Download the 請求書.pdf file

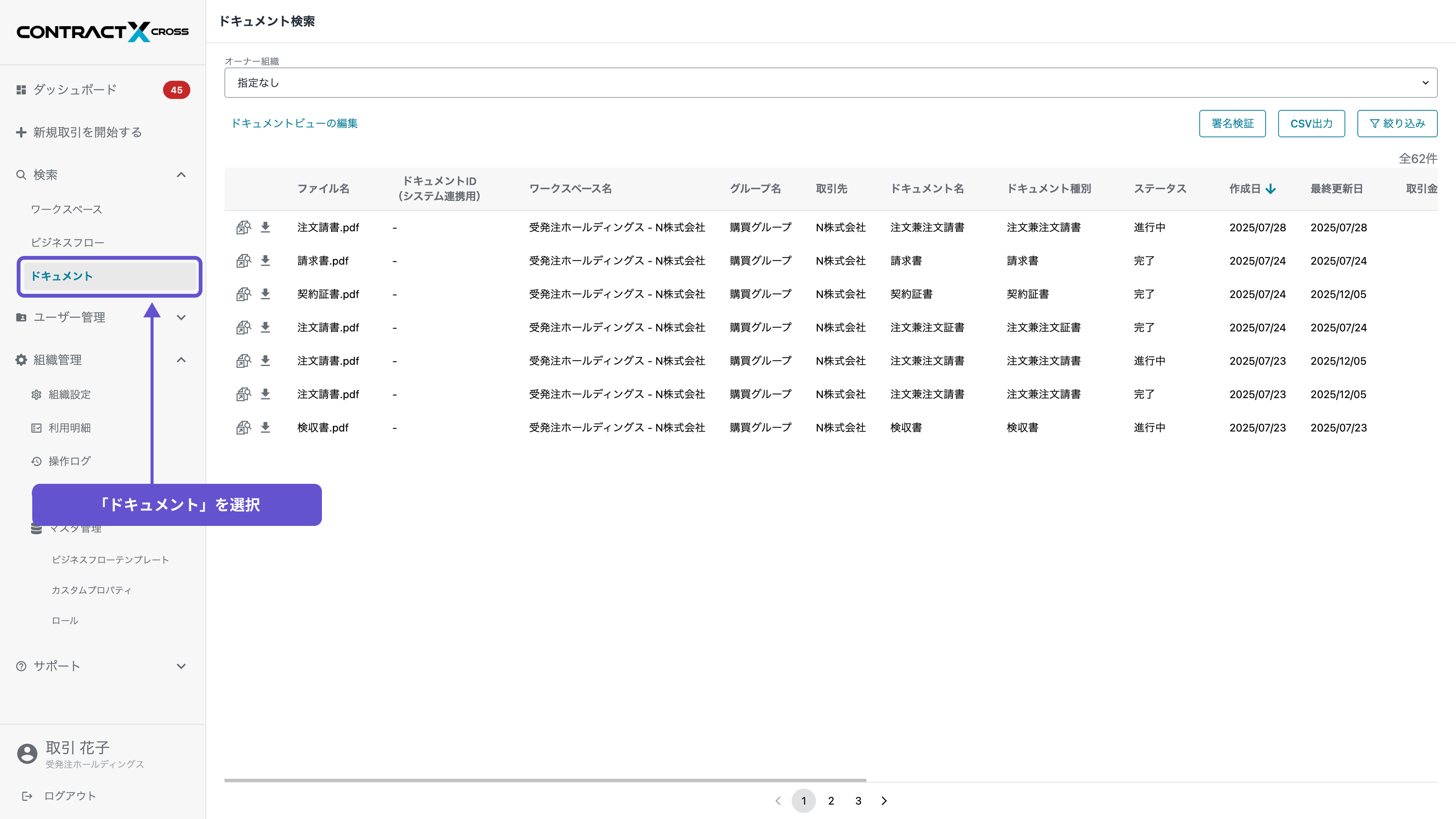click(x=265, y=260)
